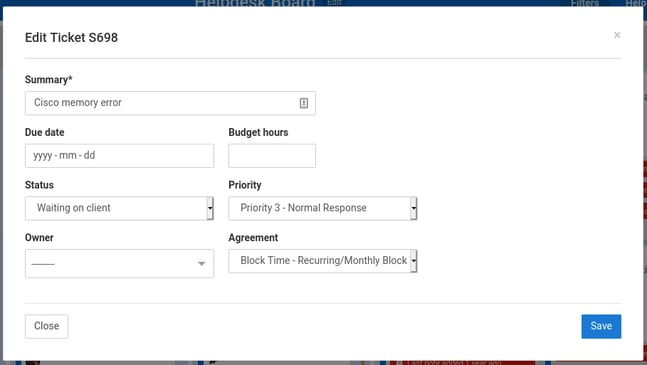Expand the Owner dropdown
647x365 pixels.
(119, 264)
